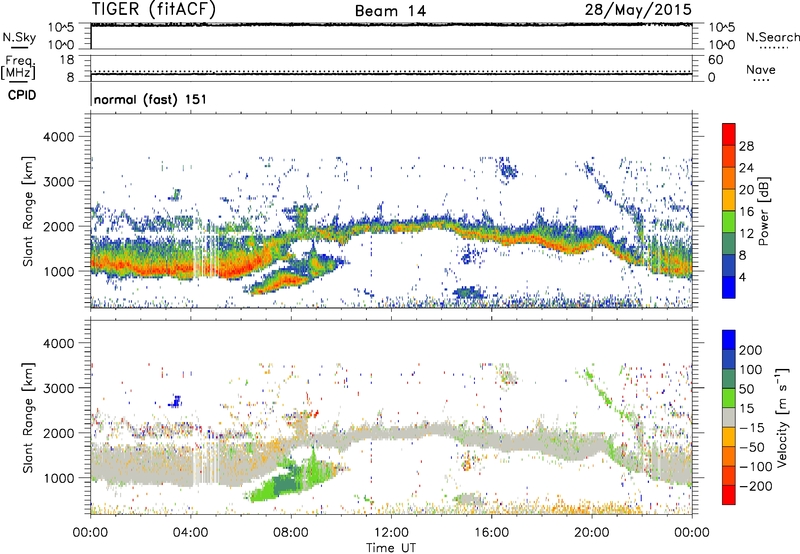Click the Slant Range label of power panel
Viewport: 800px width, 554px height.
29,211
